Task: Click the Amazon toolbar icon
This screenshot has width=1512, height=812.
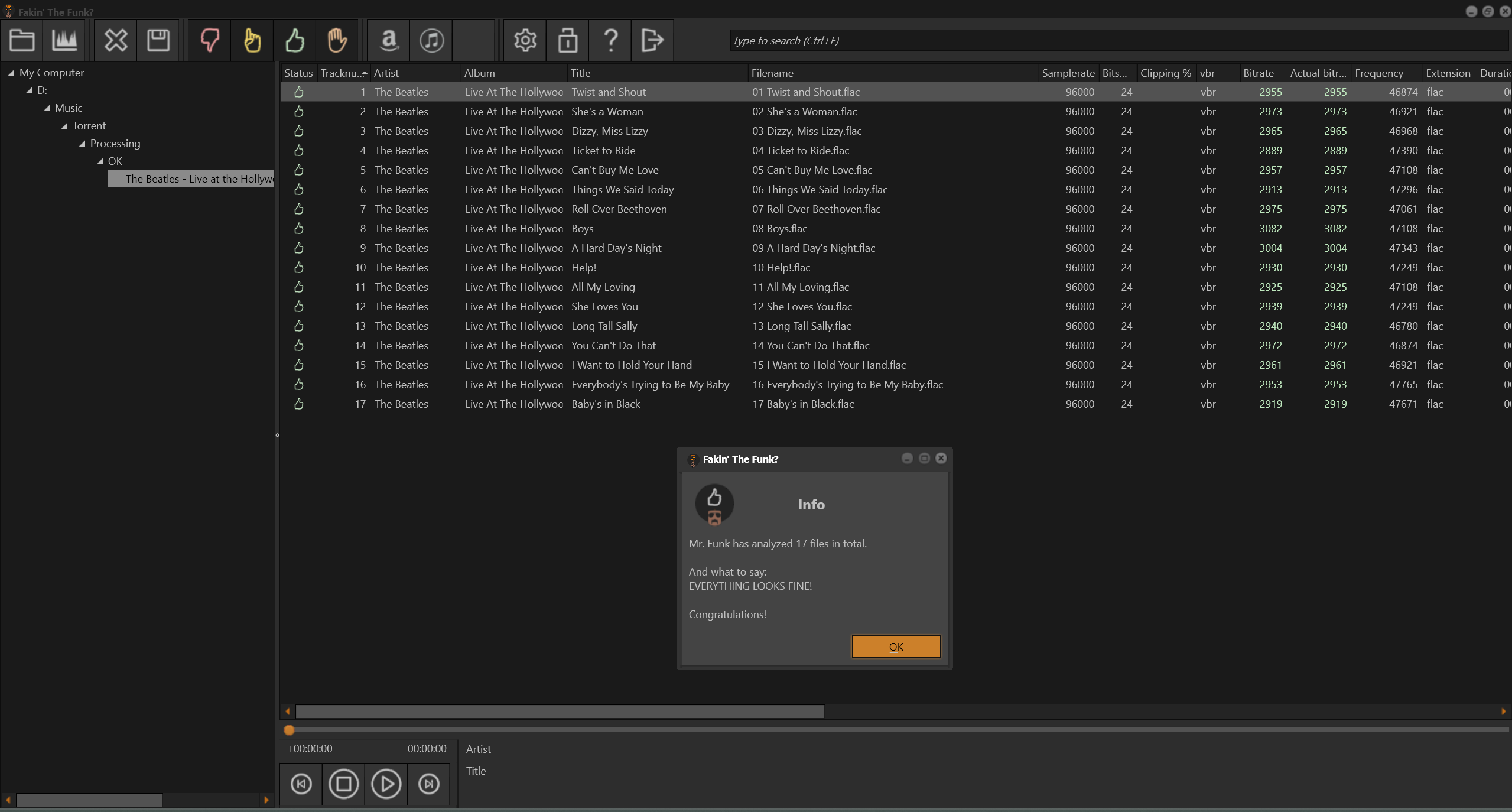Action: 389,40
